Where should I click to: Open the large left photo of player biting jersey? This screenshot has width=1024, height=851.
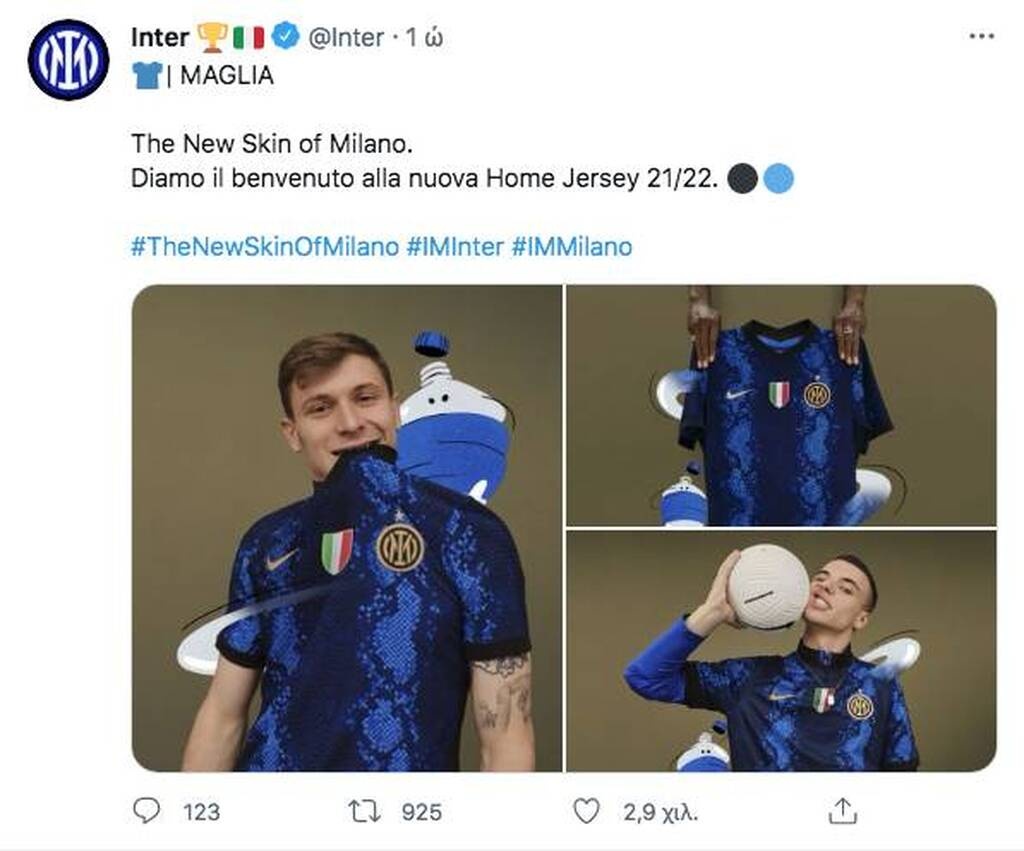tap(347, 527)
